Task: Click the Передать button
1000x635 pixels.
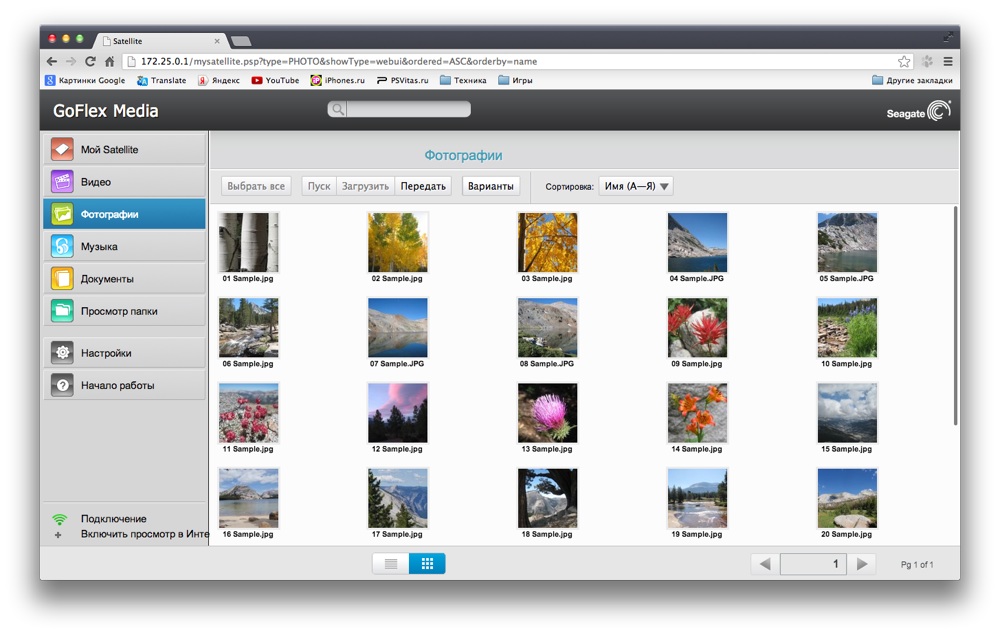Action: coord(423,186)
